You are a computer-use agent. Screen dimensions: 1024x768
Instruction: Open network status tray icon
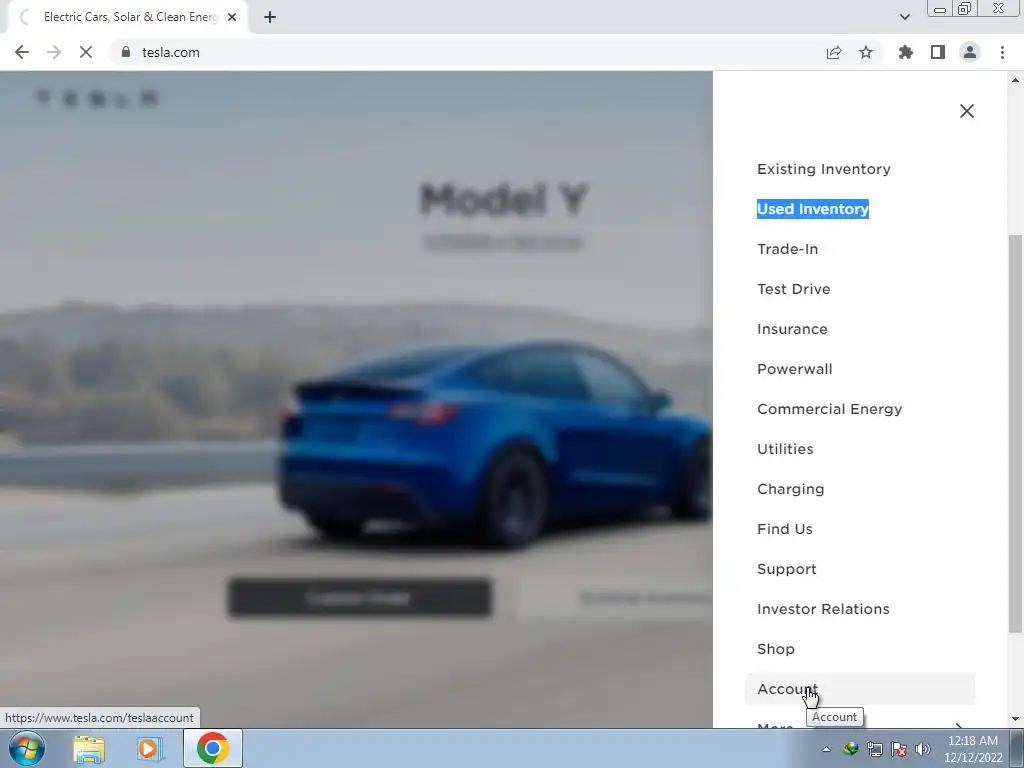pyautogui.click(x=875, y=749)
